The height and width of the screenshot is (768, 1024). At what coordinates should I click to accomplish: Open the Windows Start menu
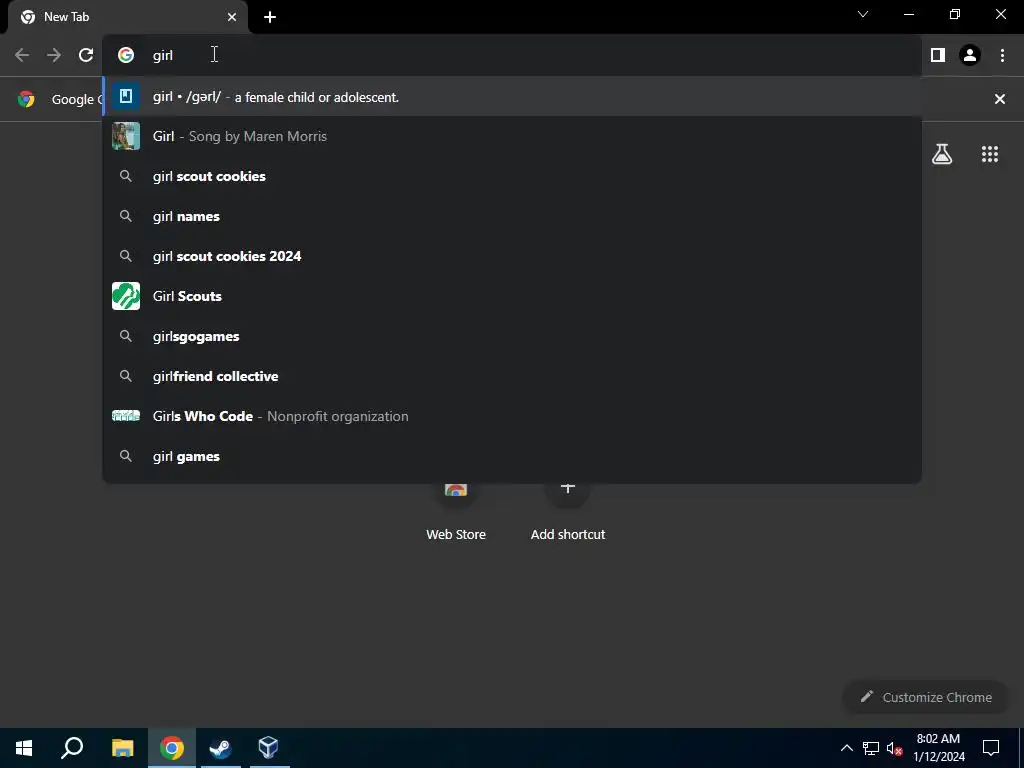click(x=24, y=748)
